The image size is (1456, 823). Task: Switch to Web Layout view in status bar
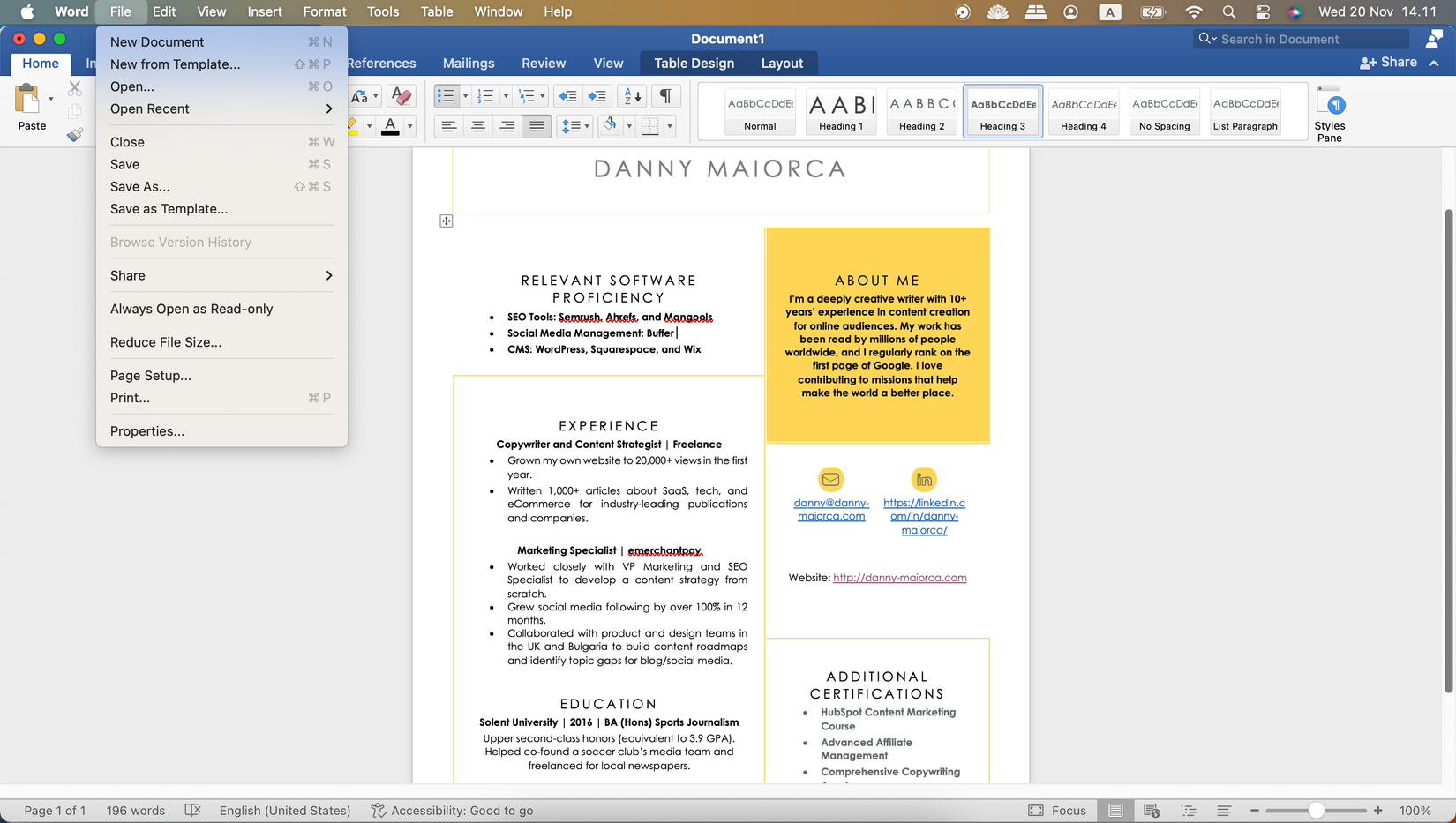tap(1152, 811)
